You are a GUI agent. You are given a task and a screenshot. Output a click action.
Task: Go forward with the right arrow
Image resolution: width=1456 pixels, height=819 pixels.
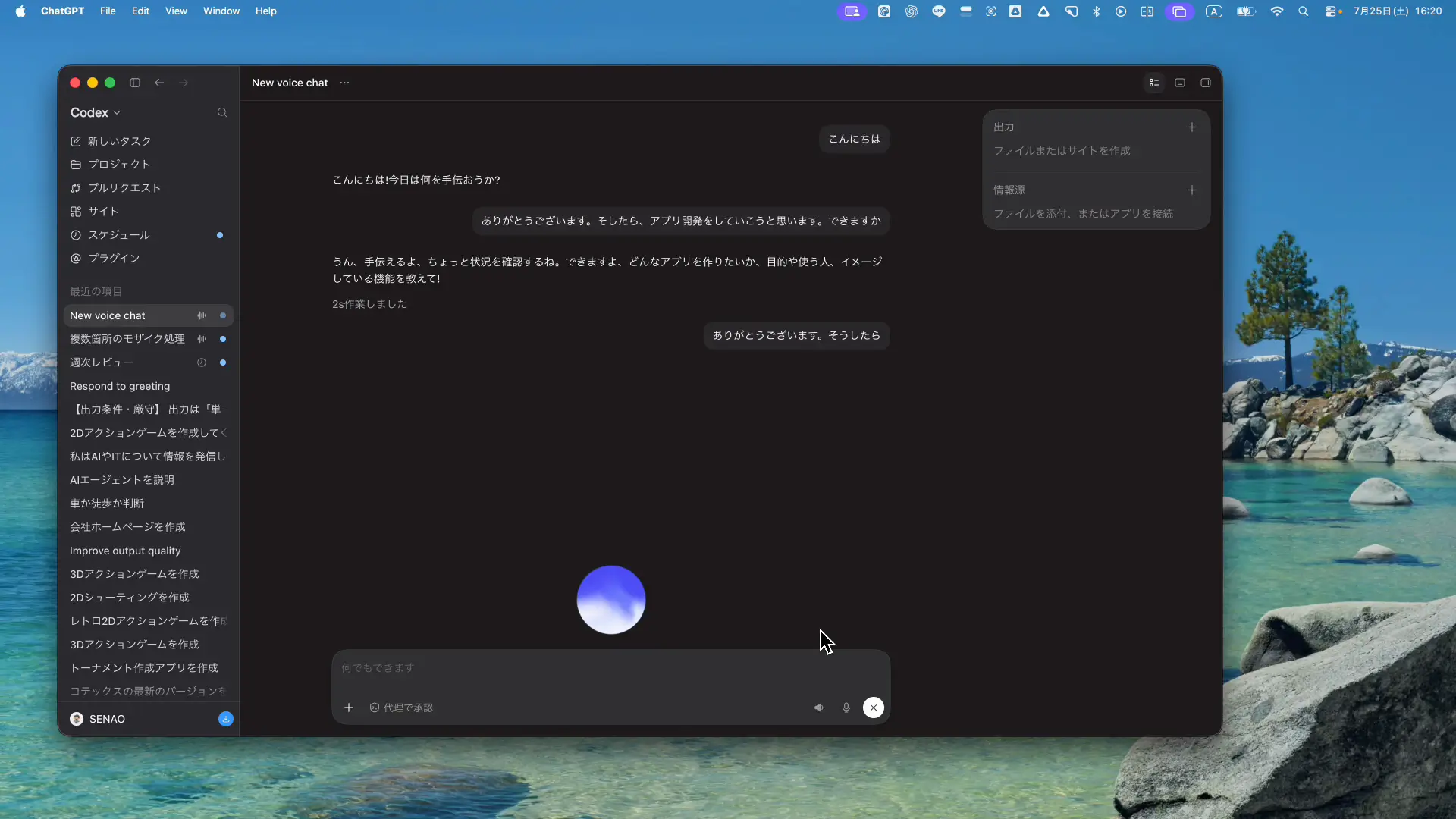184,83
